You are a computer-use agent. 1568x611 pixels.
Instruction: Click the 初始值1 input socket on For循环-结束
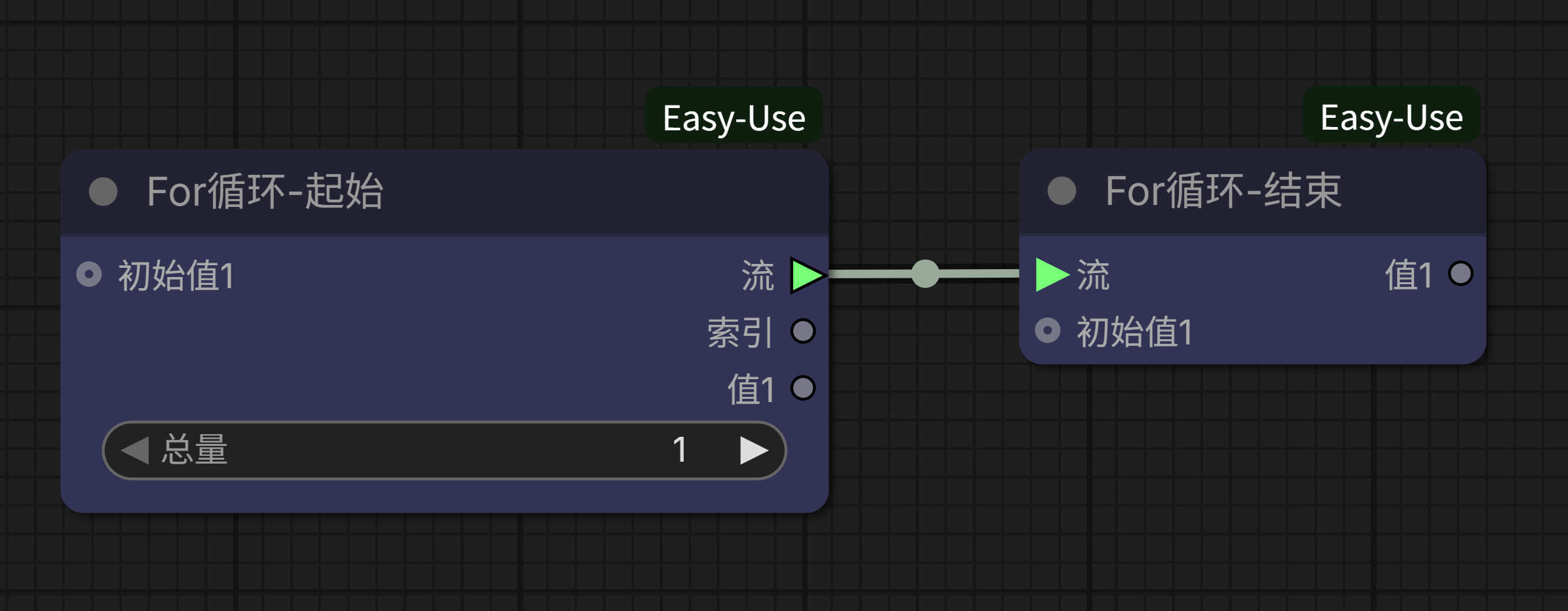[1047, 330]
